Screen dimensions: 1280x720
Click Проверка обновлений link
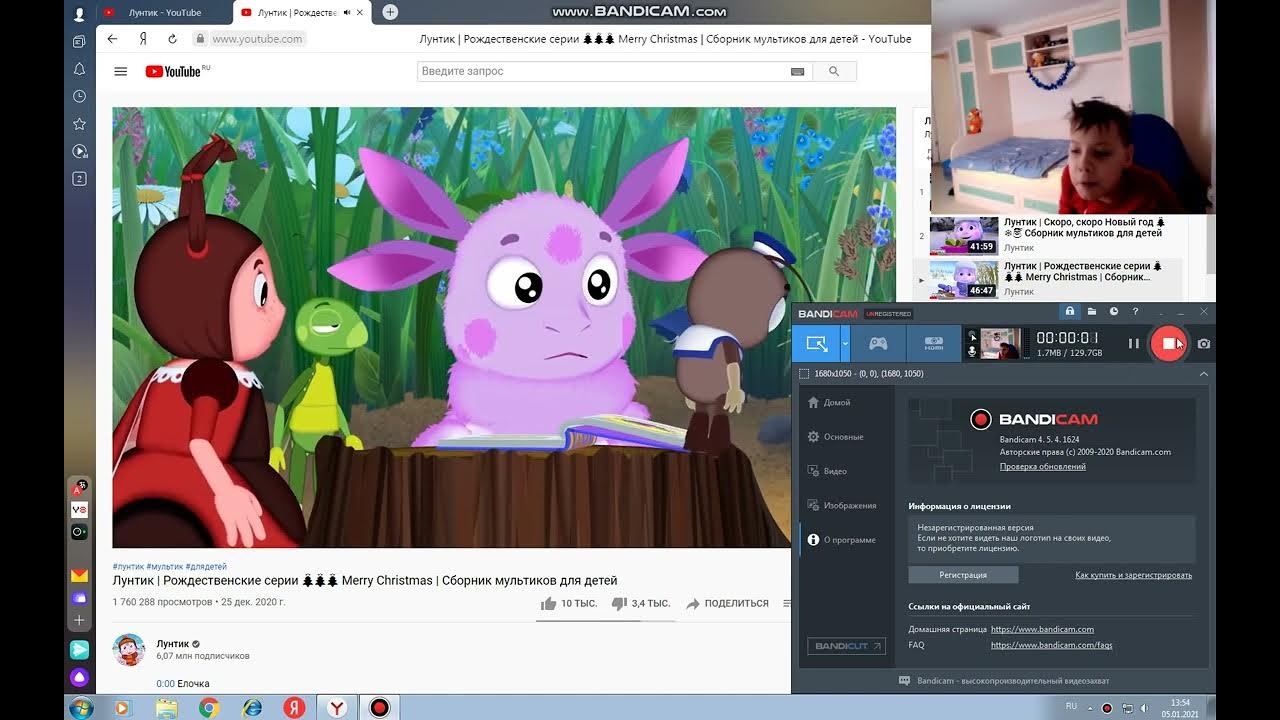1043,466
